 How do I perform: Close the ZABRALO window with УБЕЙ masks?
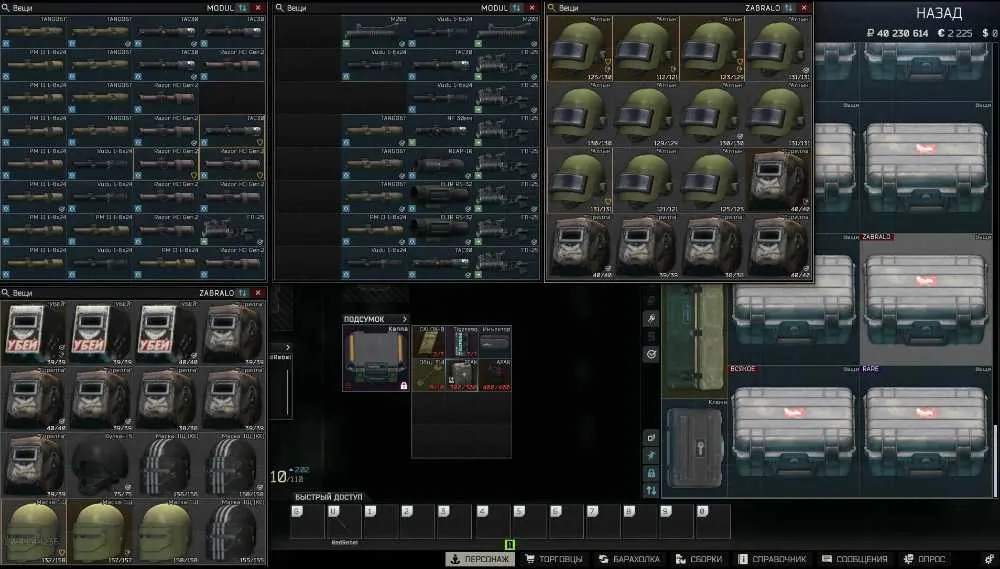coord(258,293)
